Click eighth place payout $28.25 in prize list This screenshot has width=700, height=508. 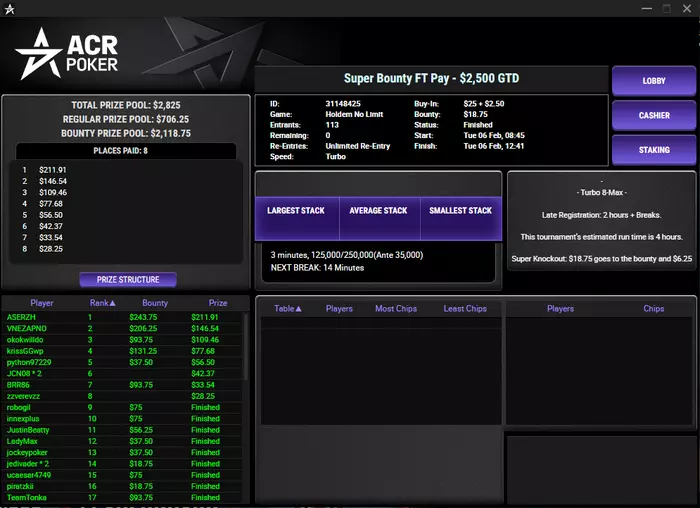click(51, 249)
